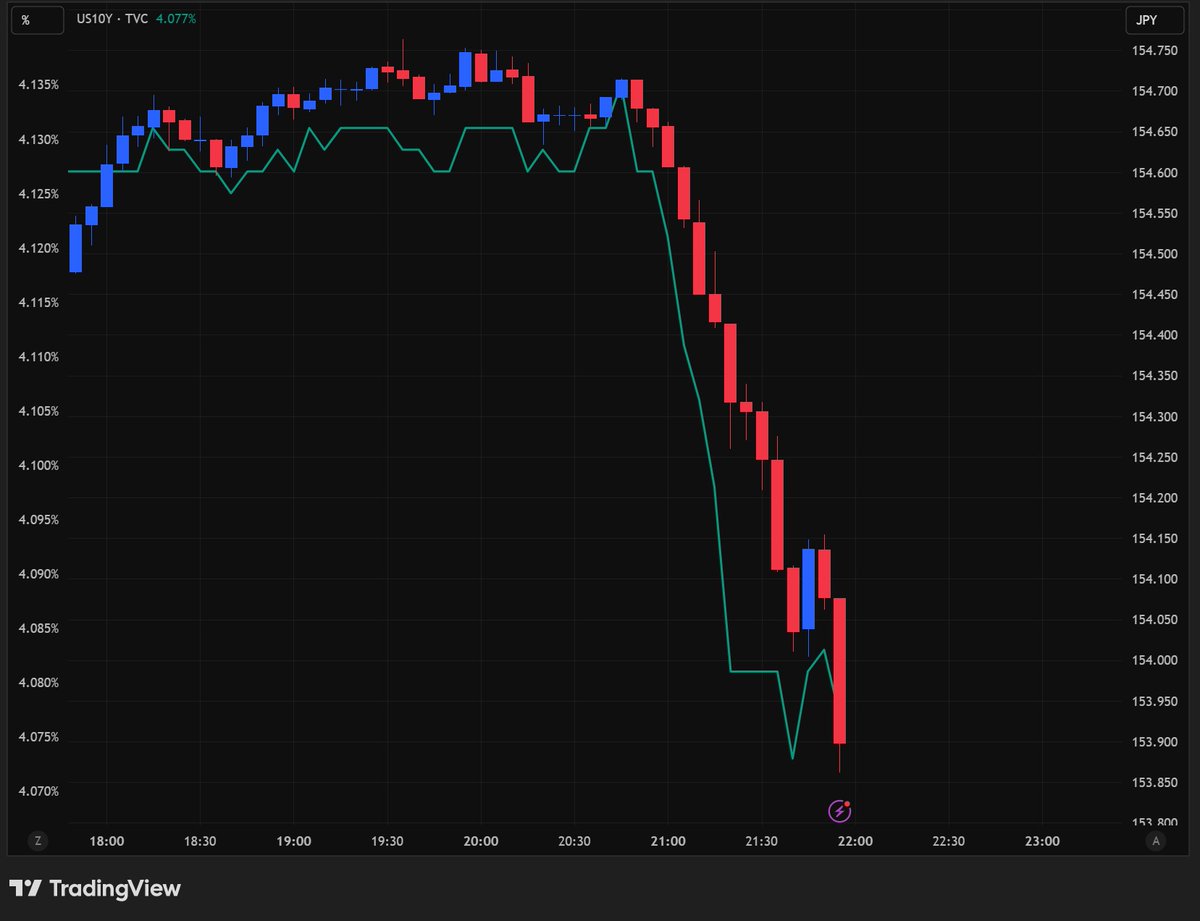Click the 154.100 right price label
The width and height of the screenshot is (1200, 921).
pos(1154,579)
